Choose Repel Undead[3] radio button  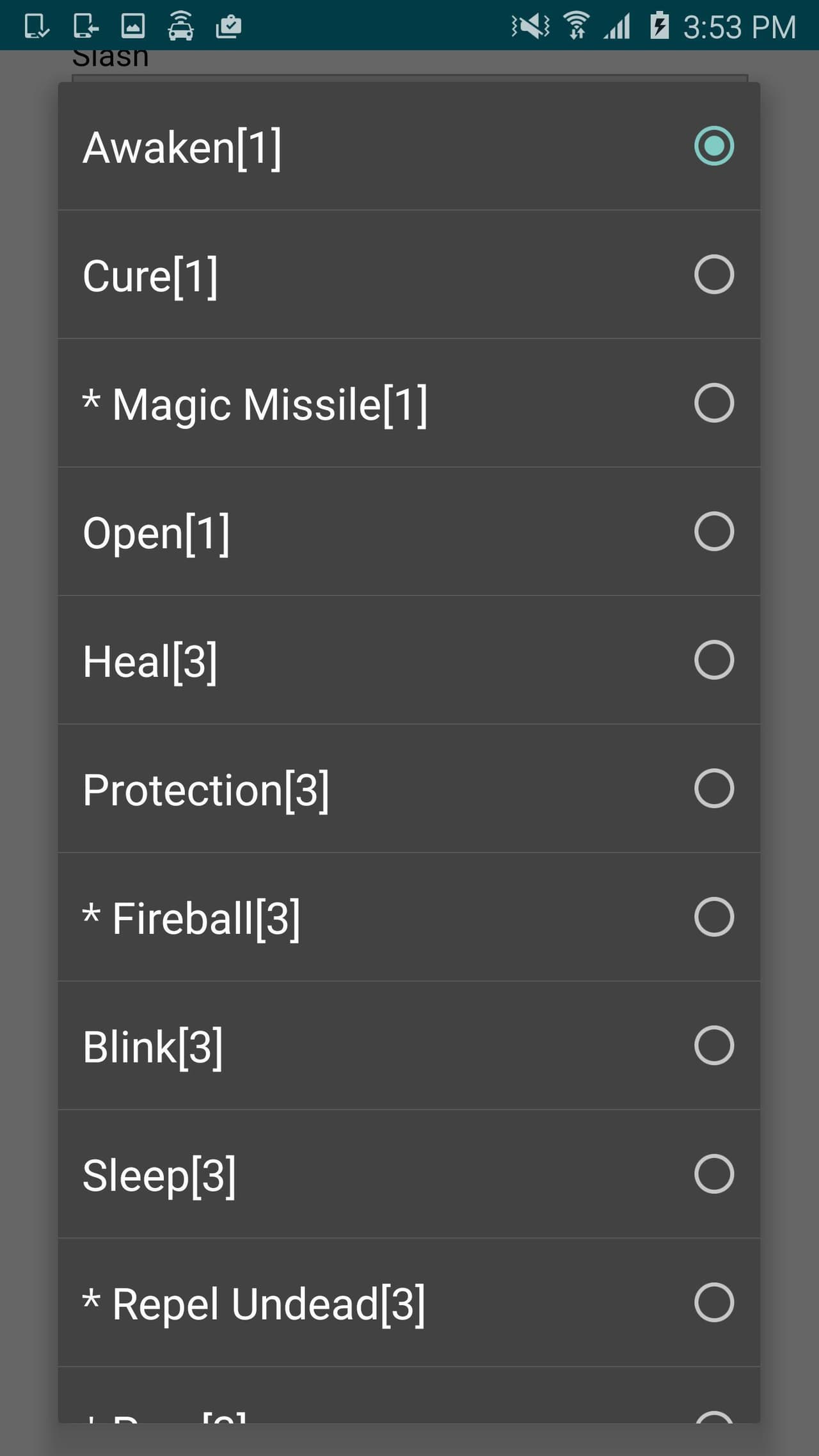(713, 1302)
